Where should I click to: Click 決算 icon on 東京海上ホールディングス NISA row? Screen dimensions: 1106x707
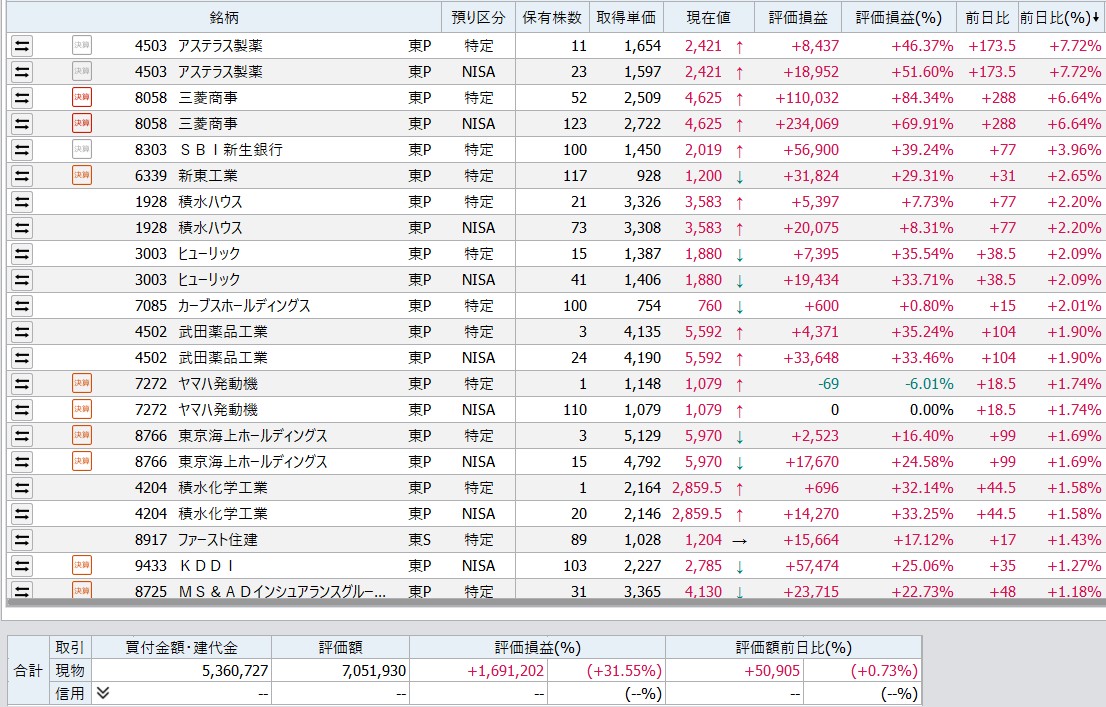[82, 461]
